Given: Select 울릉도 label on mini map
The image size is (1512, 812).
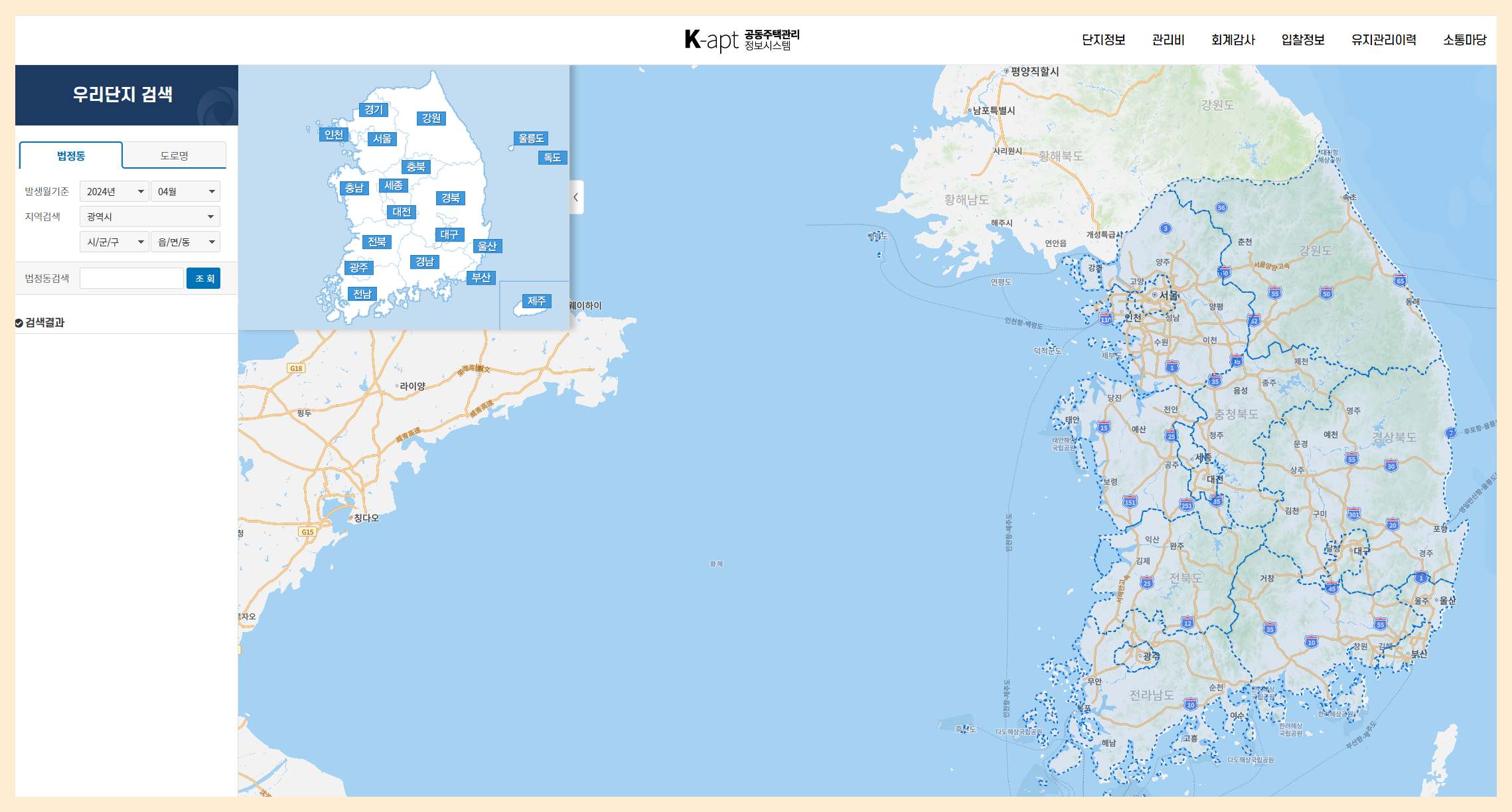Looking at the screenshot, I should (531, 138).
